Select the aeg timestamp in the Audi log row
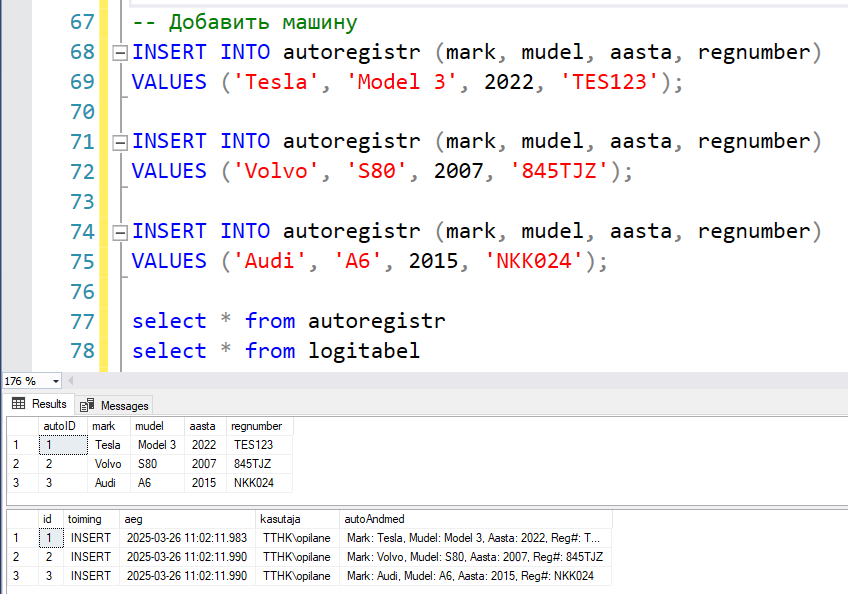Viewport: 848px width, 594px height. [x=187, y=576]
